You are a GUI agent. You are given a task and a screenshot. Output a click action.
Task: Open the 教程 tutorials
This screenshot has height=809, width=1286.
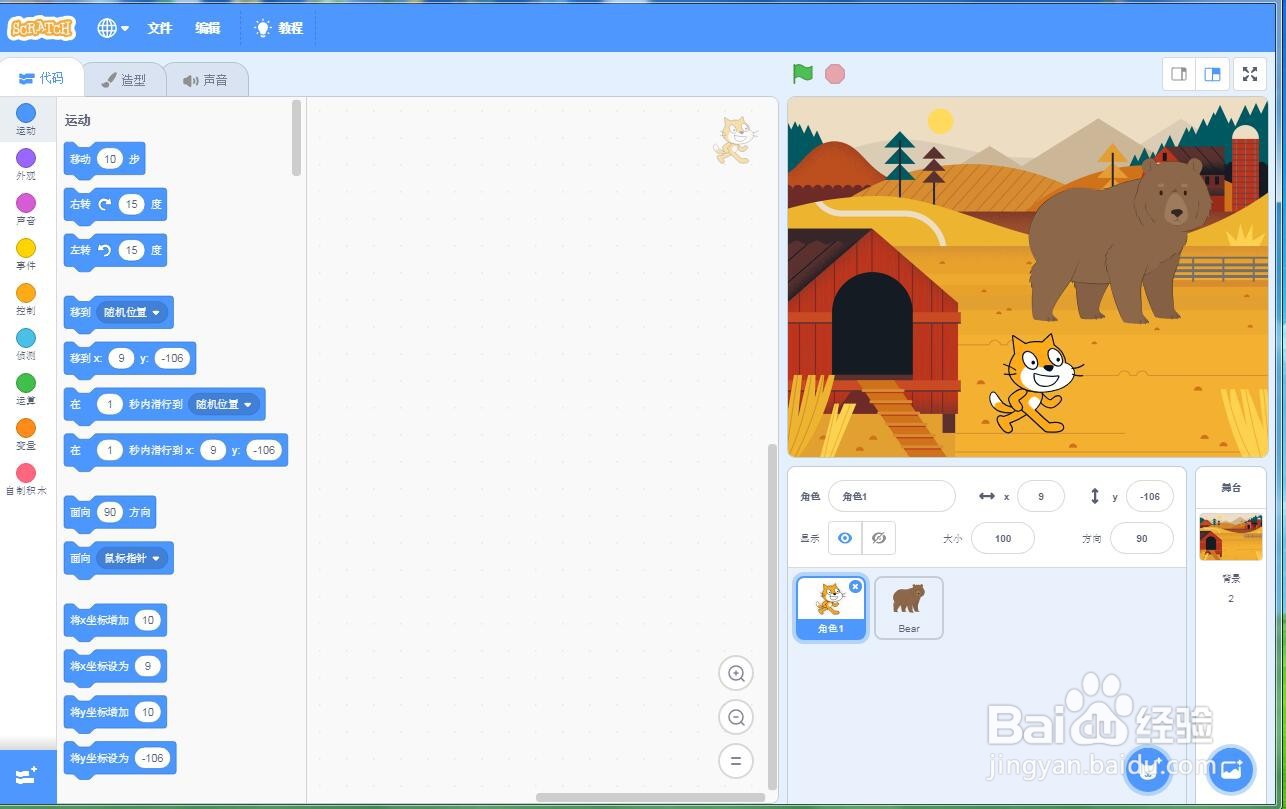coord(279,28)
